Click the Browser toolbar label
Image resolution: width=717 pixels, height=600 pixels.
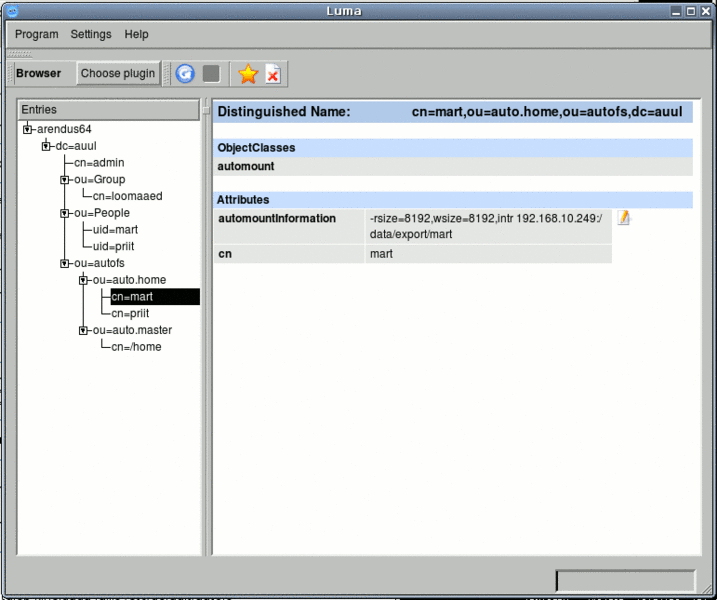point(38,73)
